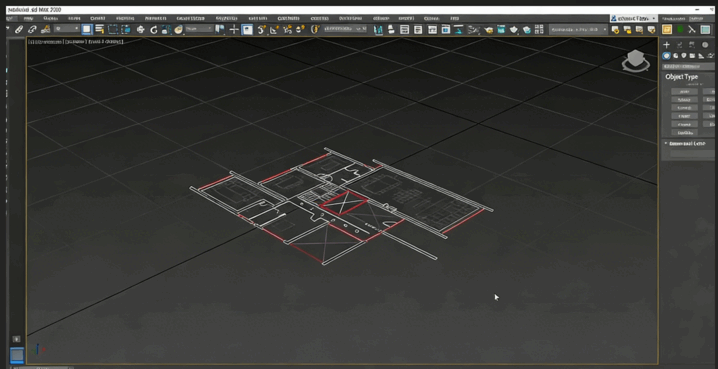
Task: Open the reference coordinate system dropdown
Action: point(199,29)
